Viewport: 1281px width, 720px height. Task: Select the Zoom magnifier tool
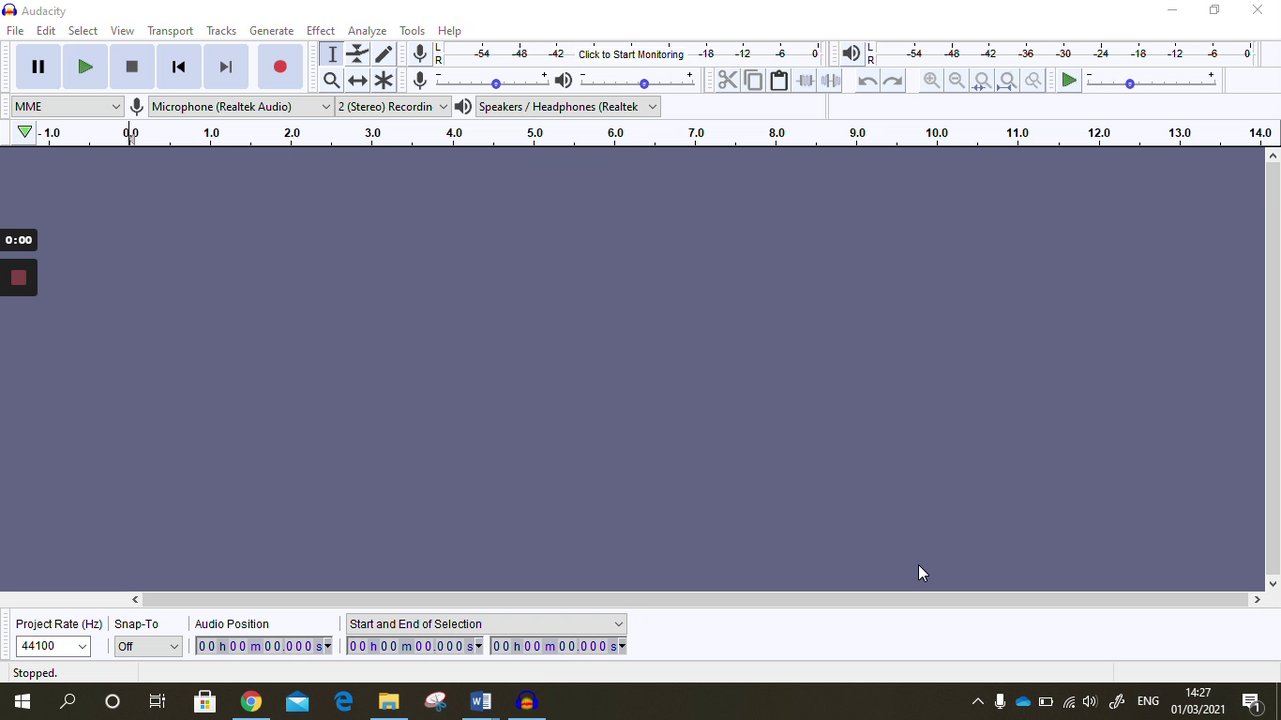tap(332, 80)
